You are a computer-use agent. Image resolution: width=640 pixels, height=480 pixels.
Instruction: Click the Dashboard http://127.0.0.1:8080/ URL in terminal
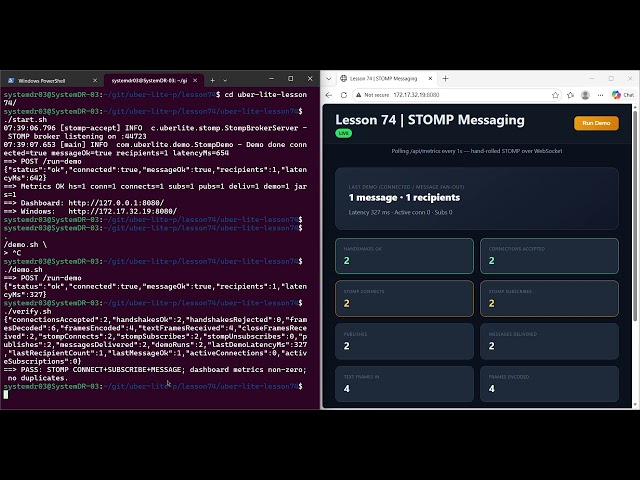[116, 203]
